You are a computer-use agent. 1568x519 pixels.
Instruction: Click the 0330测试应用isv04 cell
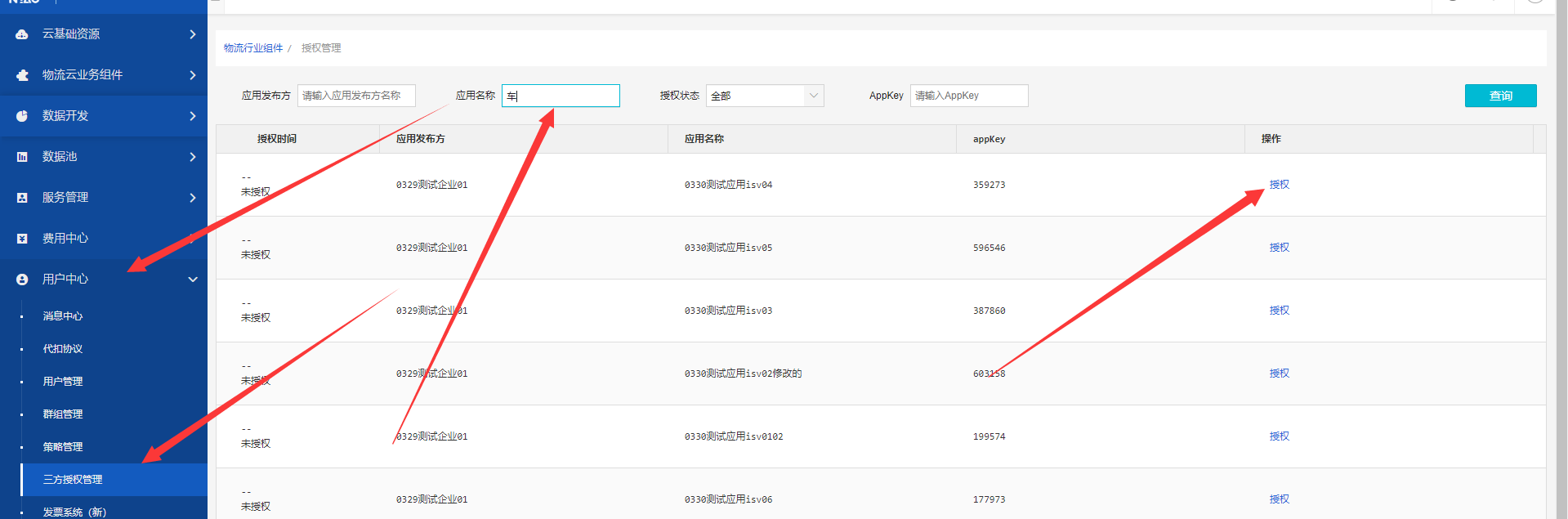728,185
